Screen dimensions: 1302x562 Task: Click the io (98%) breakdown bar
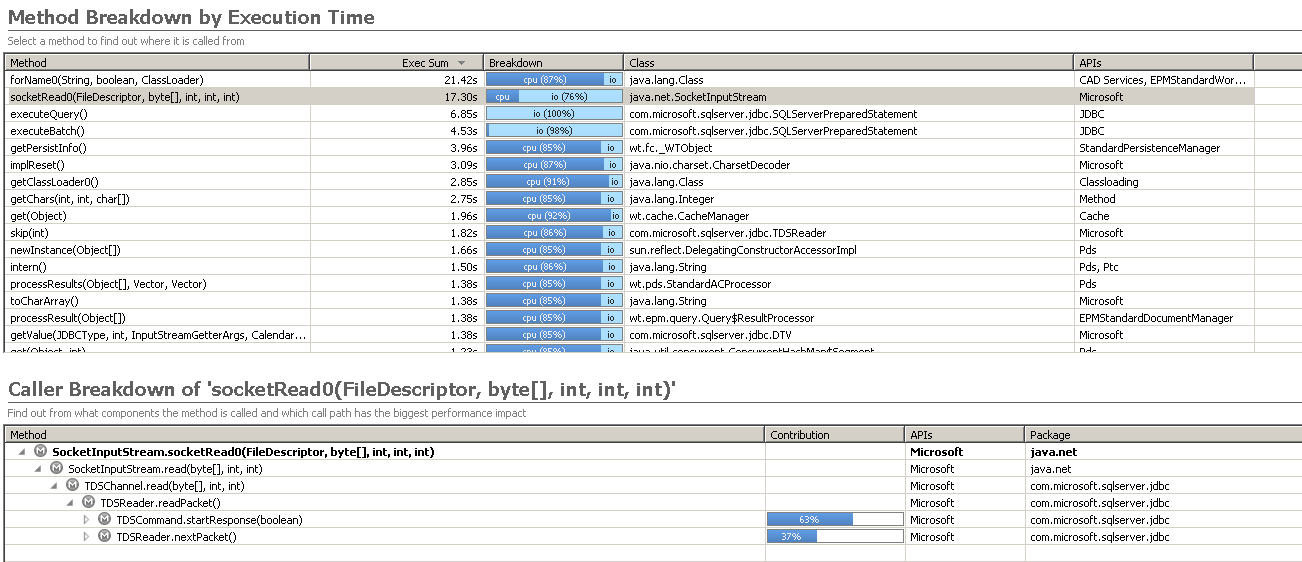tap(554, 131)
